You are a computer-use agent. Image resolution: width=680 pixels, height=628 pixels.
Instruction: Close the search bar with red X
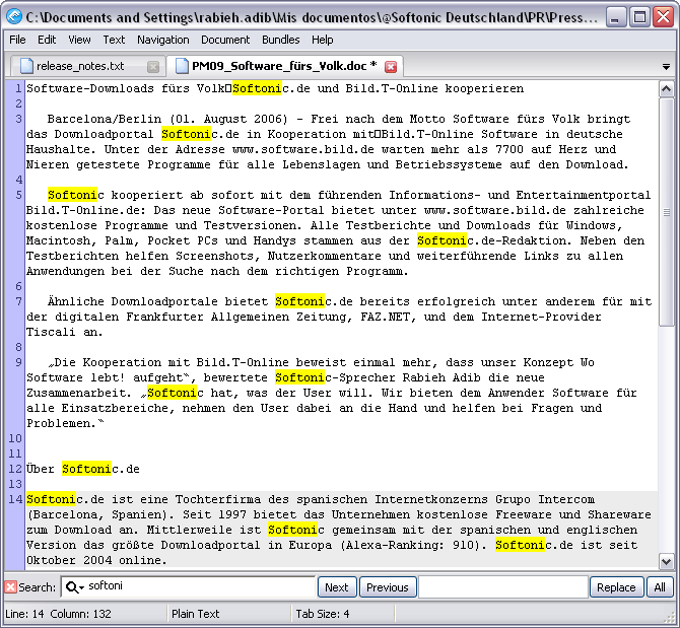tap(10, 587)
